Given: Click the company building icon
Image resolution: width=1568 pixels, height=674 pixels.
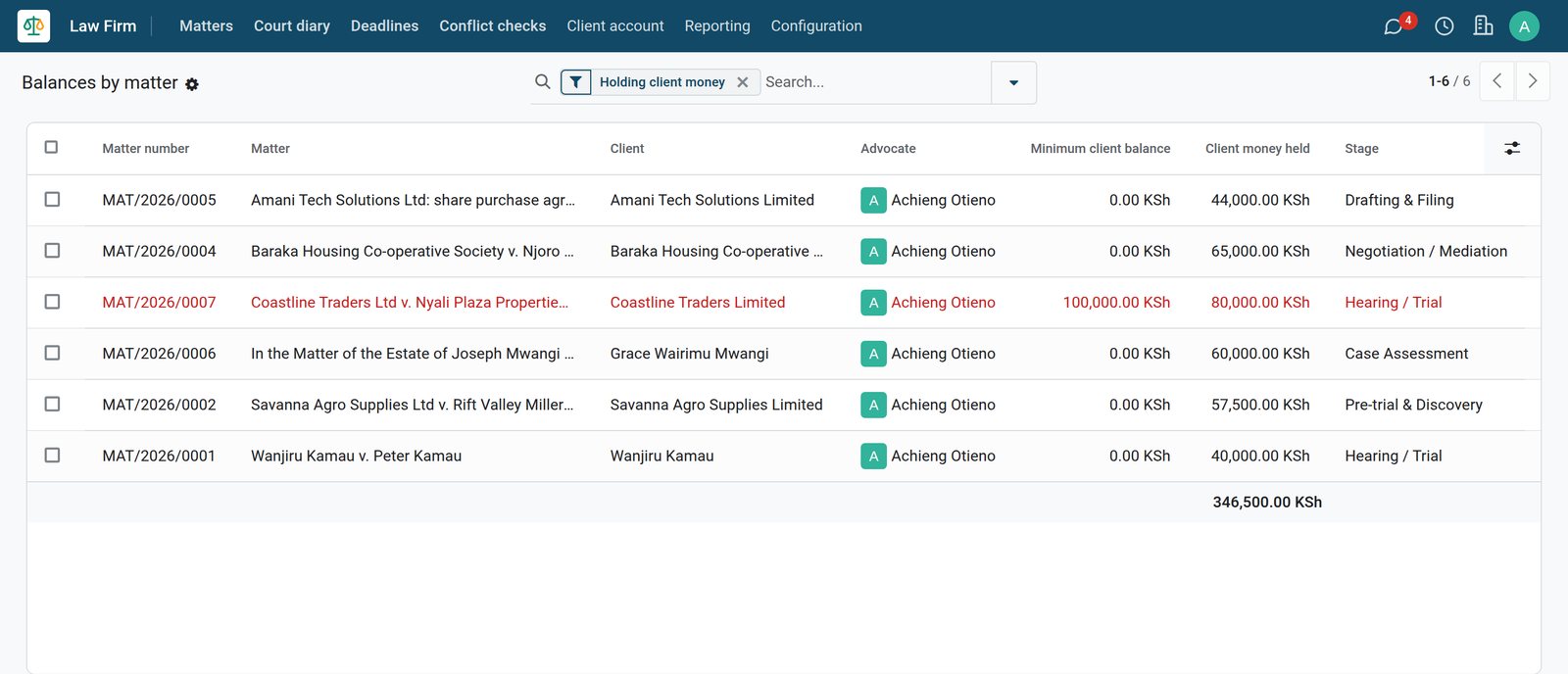Looking at the screenshot, I should [1484, 25].
